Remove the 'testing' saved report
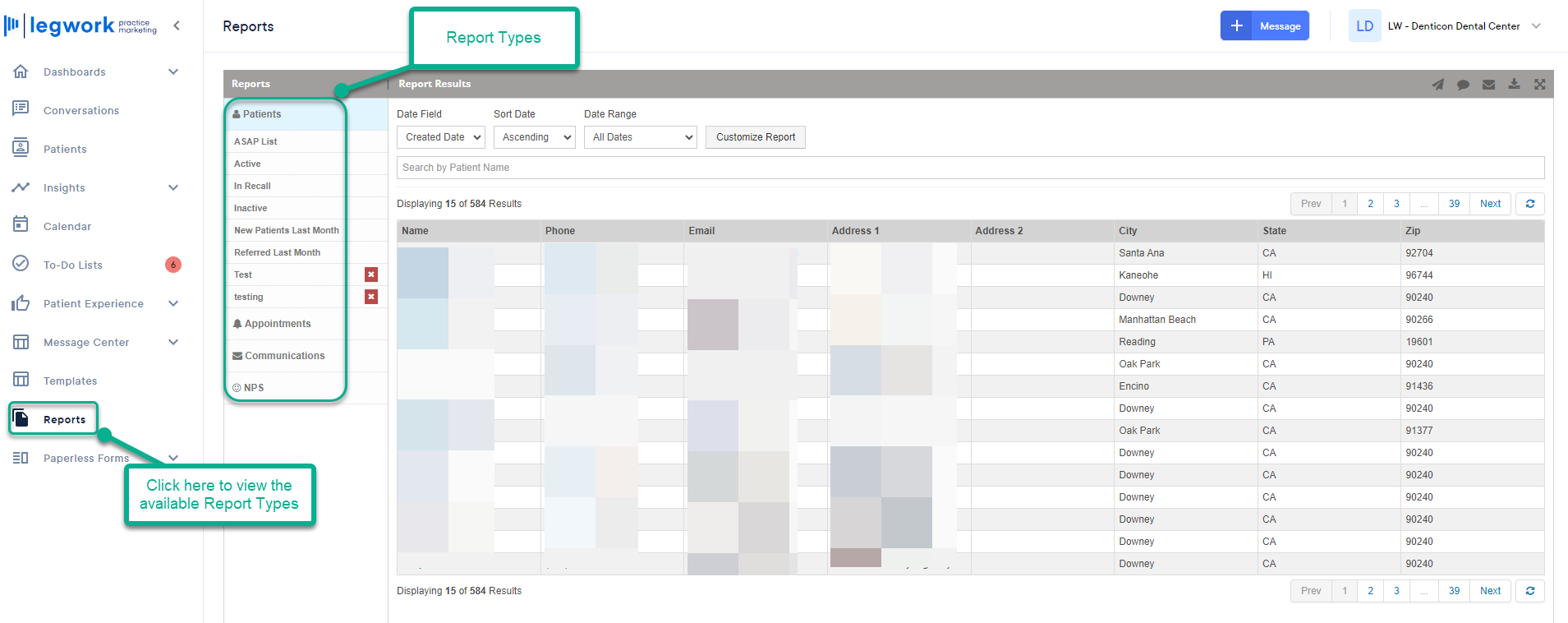This screenshot has height=623, width=1568. 371,297
